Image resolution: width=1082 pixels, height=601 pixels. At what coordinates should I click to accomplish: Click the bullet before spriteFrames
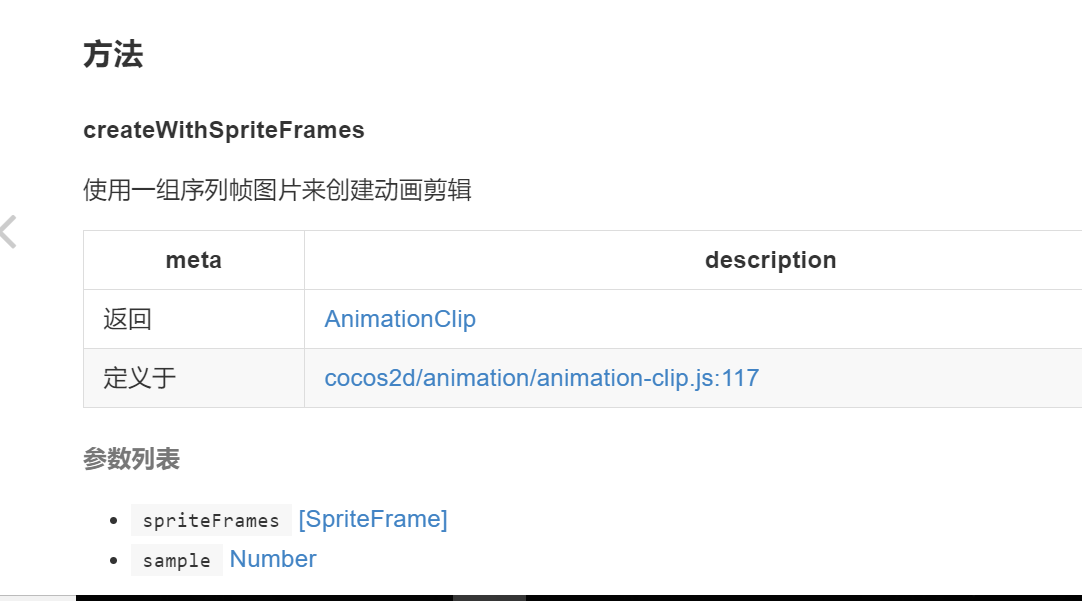pyautogui.click(x=113, y=520)
